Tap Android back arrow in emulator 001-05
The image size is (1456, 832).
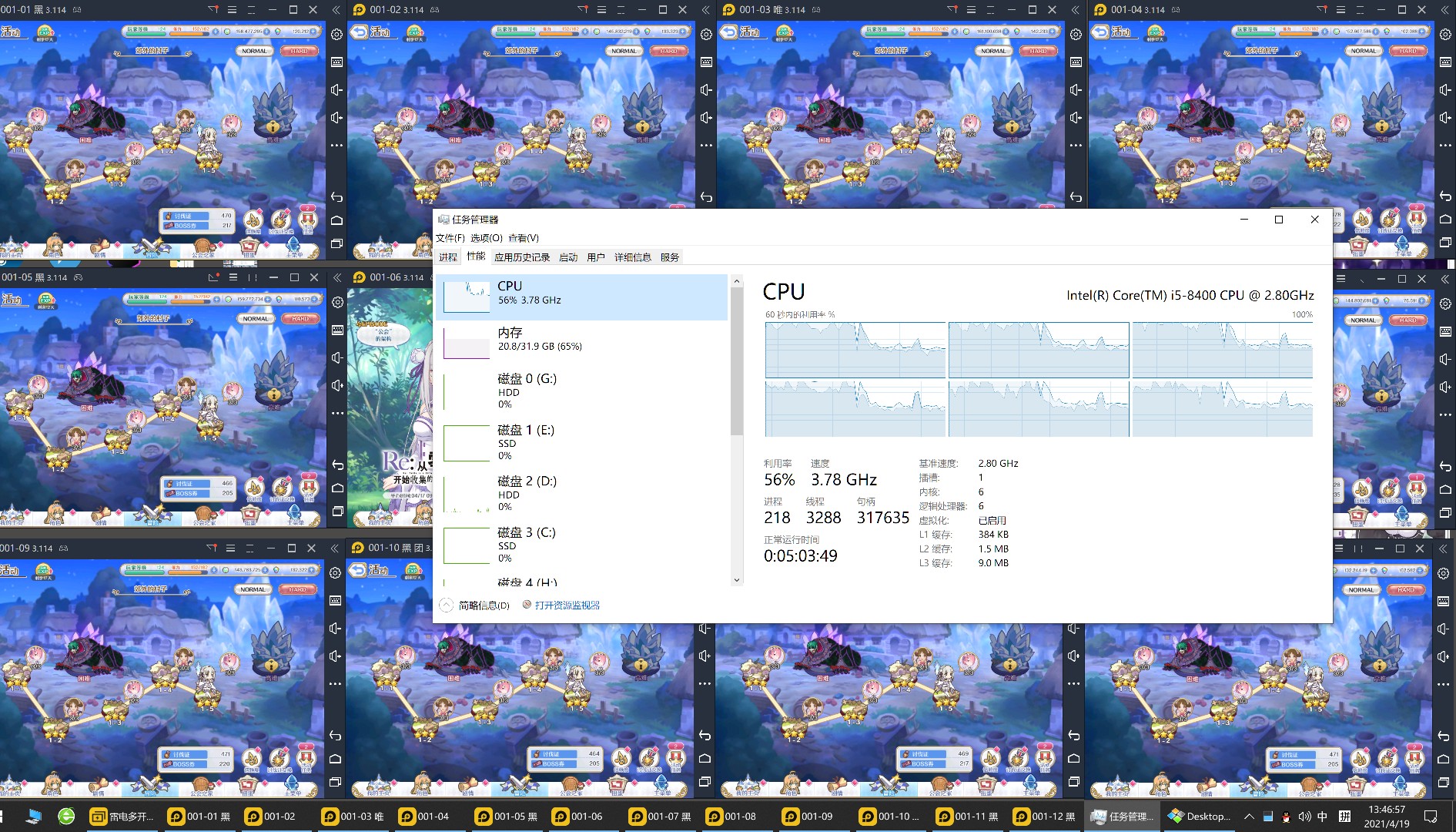click(x=337, y=465)
